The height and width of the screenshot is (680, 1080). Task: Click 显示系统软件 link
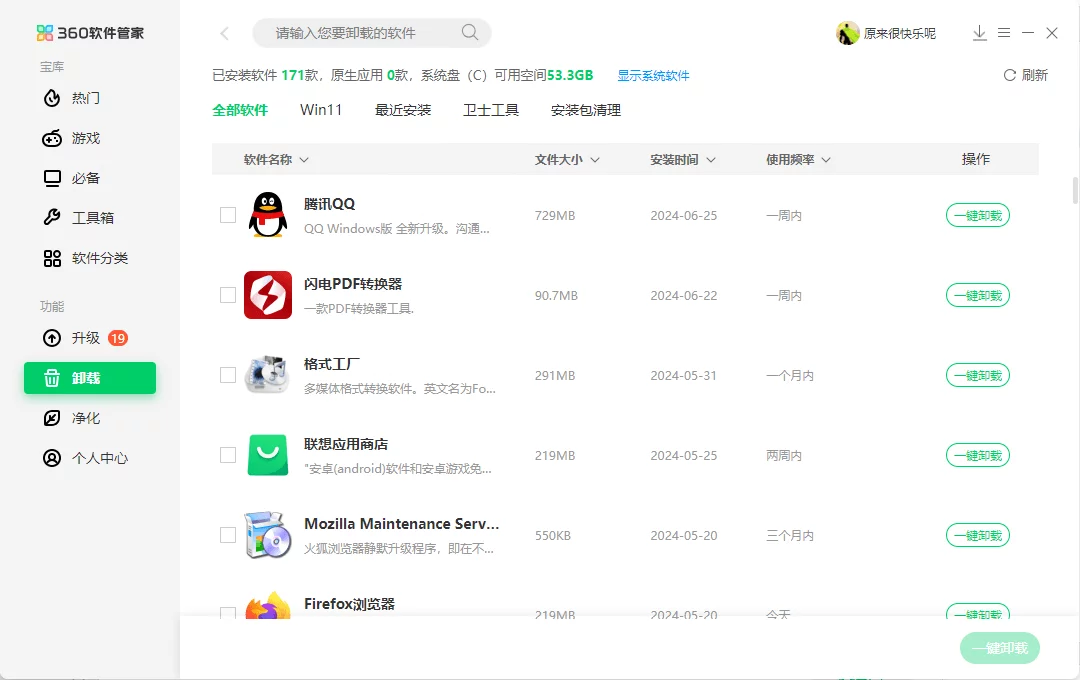[653, 76]
